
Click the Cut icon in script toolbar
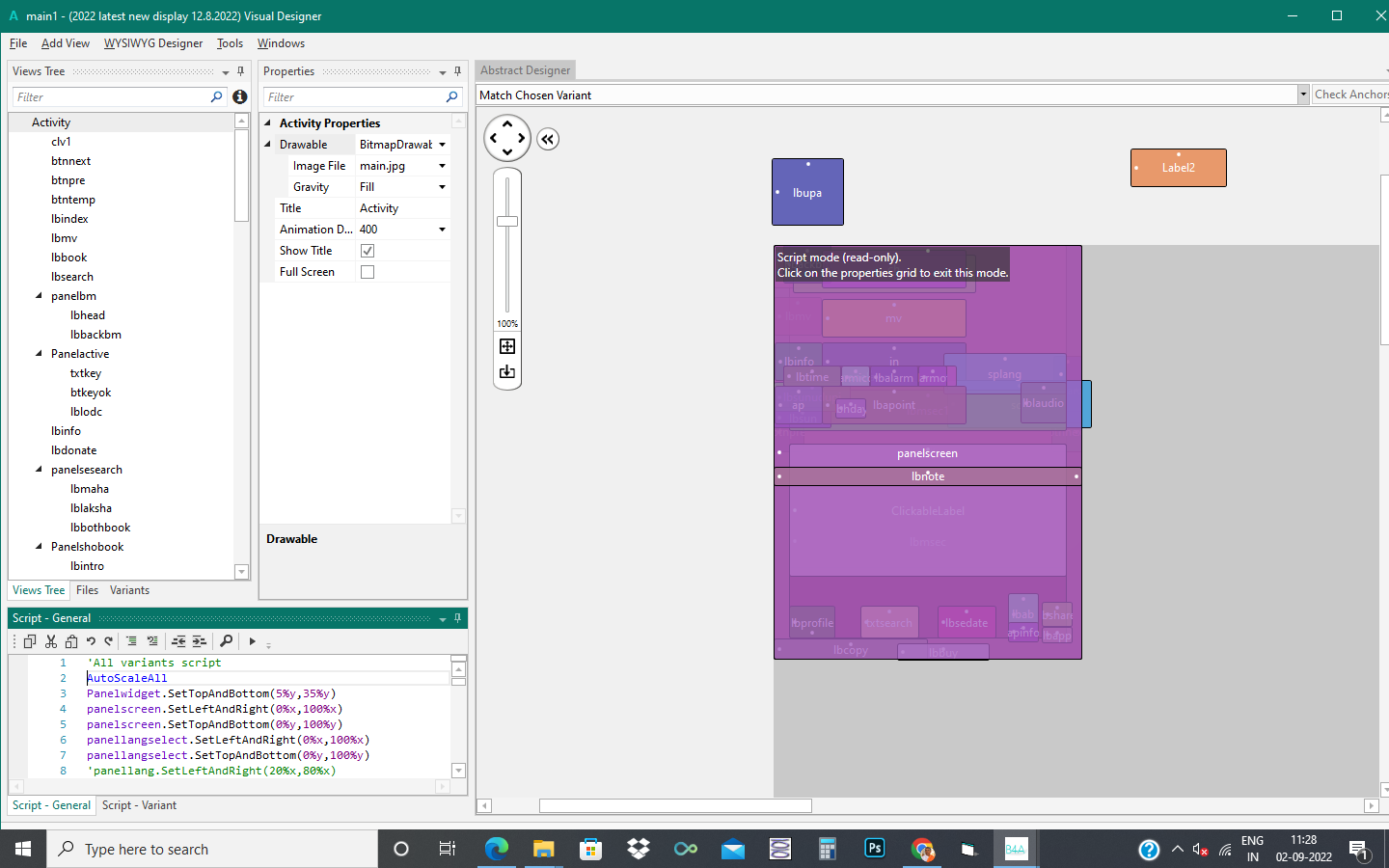click(x=51, y=641)
